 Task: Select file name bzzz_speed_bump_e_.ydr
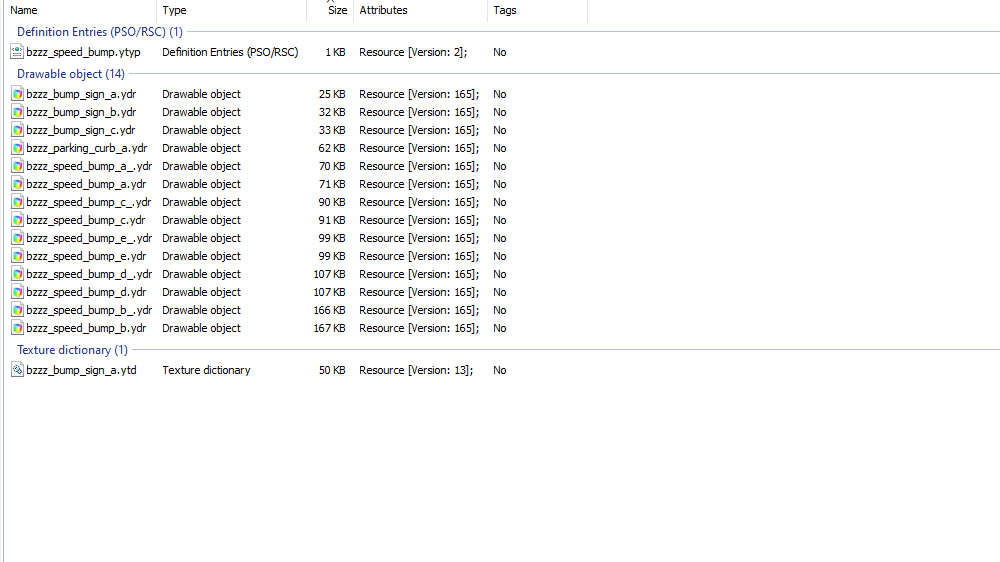89,238
